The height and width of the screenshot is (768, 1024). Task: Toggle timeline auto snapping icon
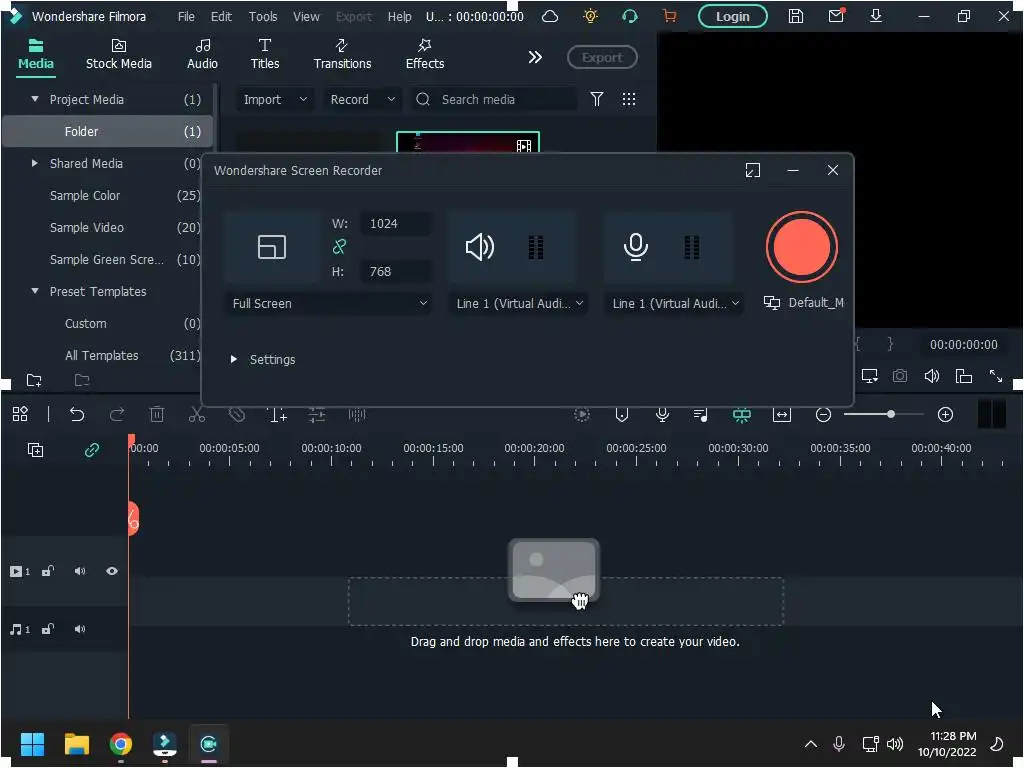[741, 414]
